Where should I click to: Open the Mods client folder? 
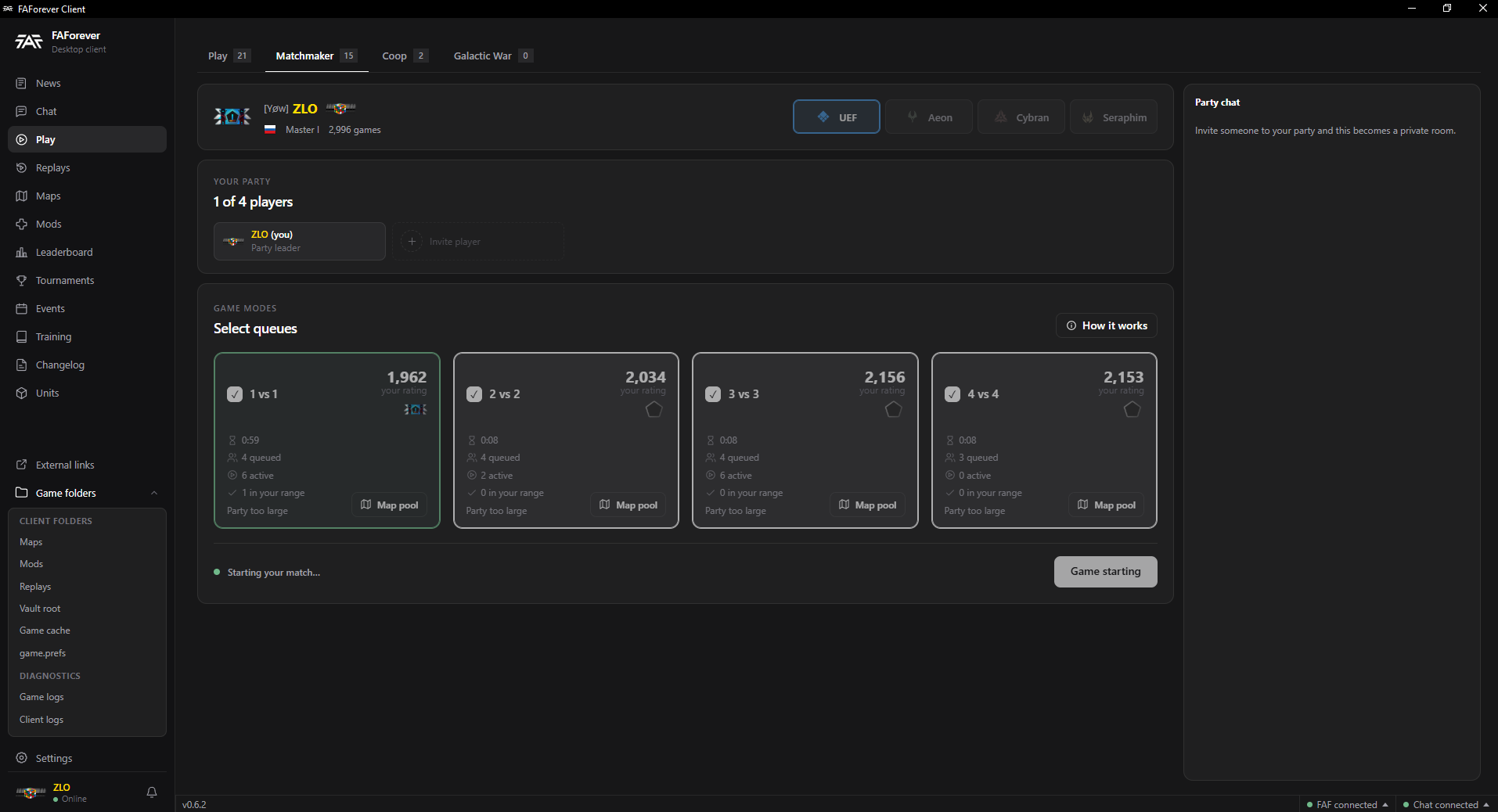coord(31,564)
